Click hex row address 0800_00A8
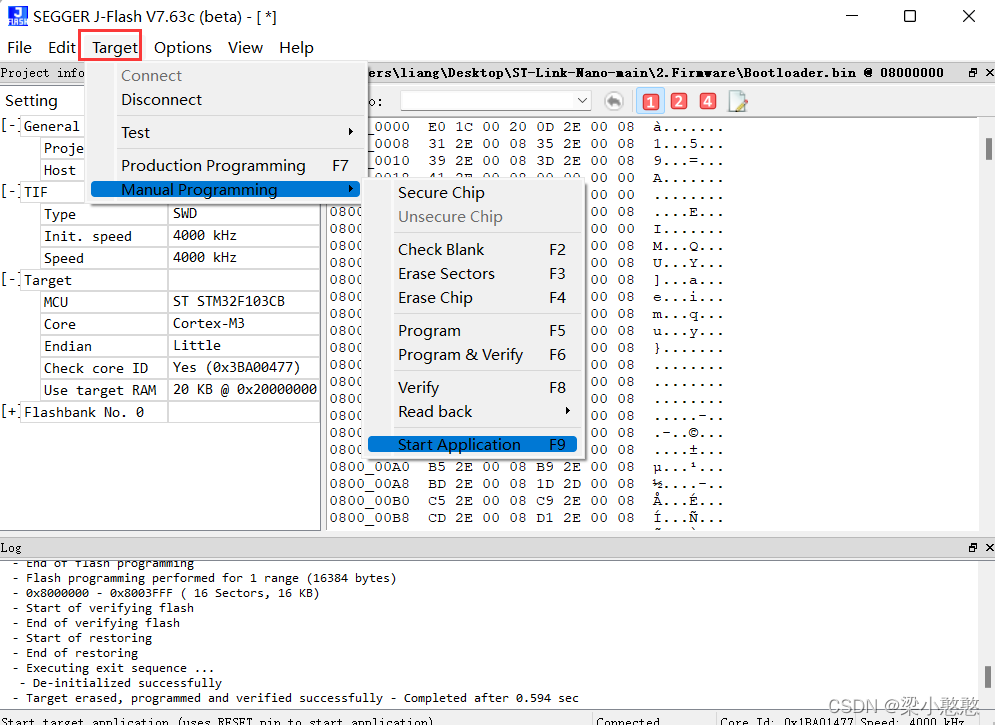 [x=369, y=484]
